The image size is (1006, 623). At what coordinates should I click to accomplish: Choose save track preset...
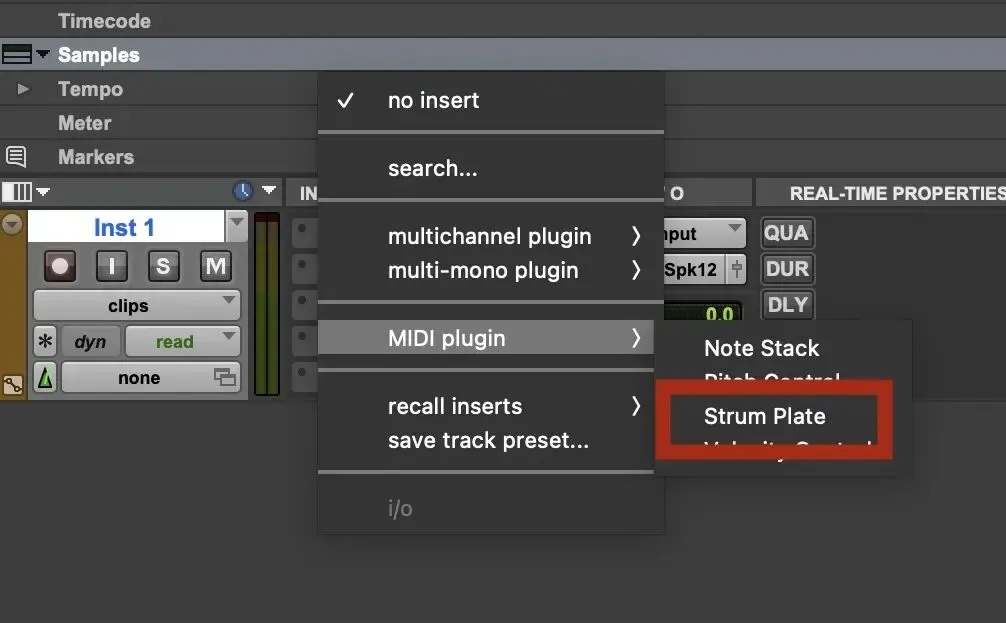click(x=486, y=440)
